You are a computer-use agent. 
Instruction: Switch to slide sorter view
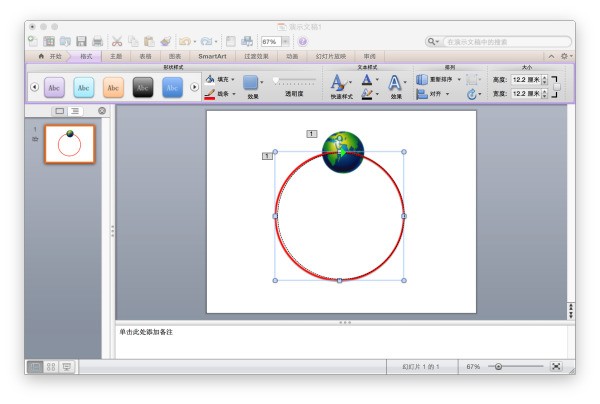point(51,367)
